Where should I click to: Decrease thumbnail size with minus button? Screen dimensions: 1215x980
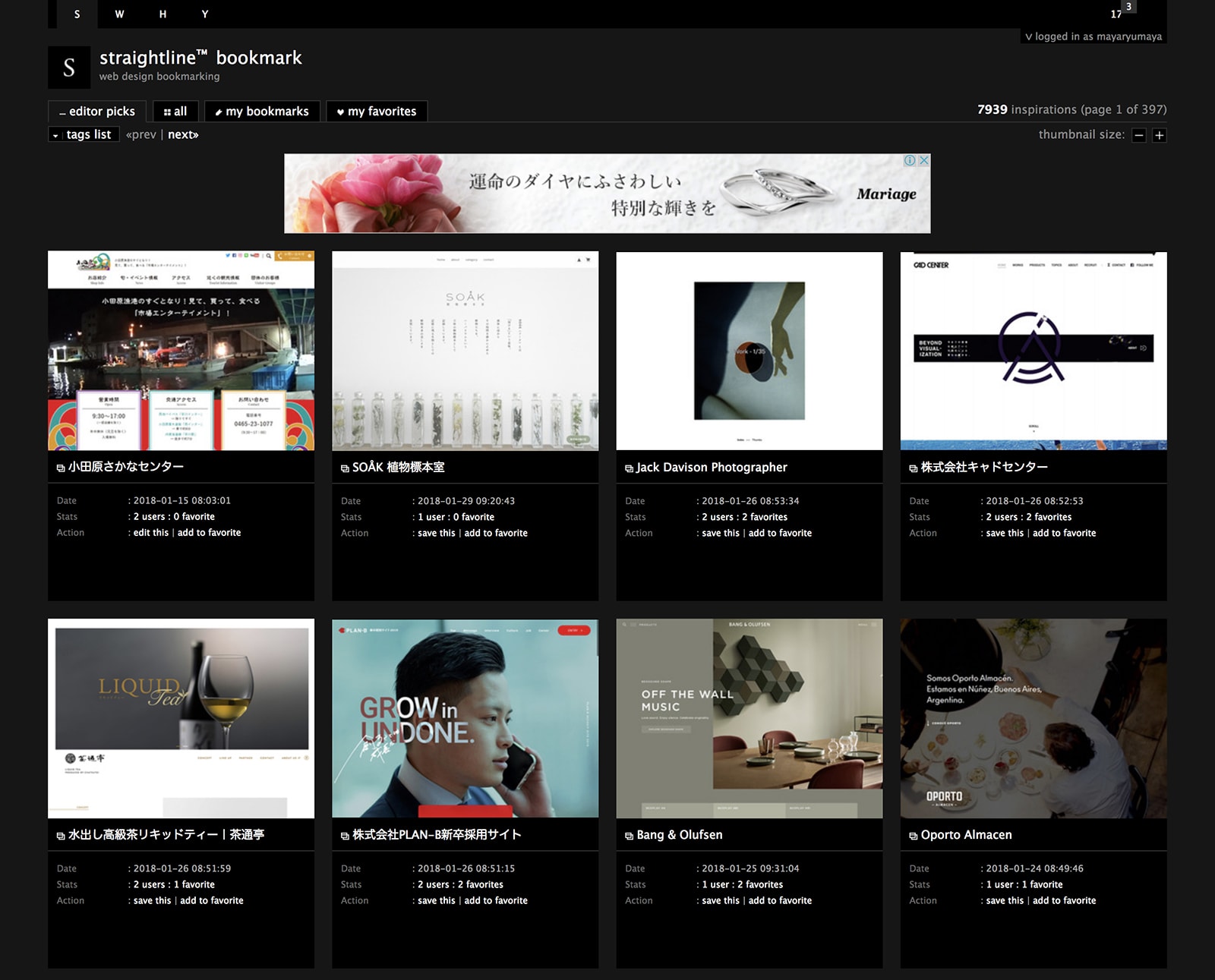1138,135
